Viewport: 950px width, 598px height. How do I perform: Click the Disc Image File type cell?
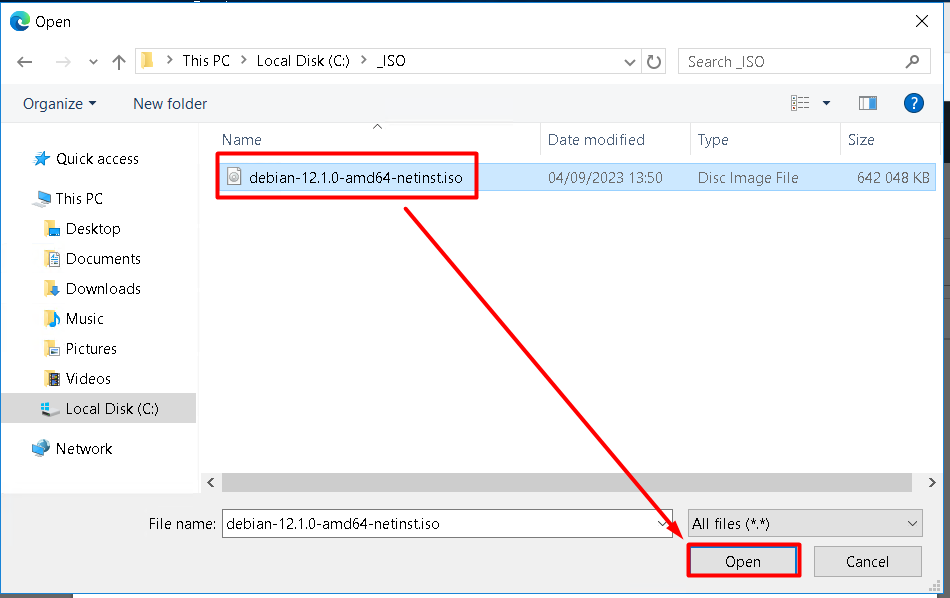(x=748, y=178)
